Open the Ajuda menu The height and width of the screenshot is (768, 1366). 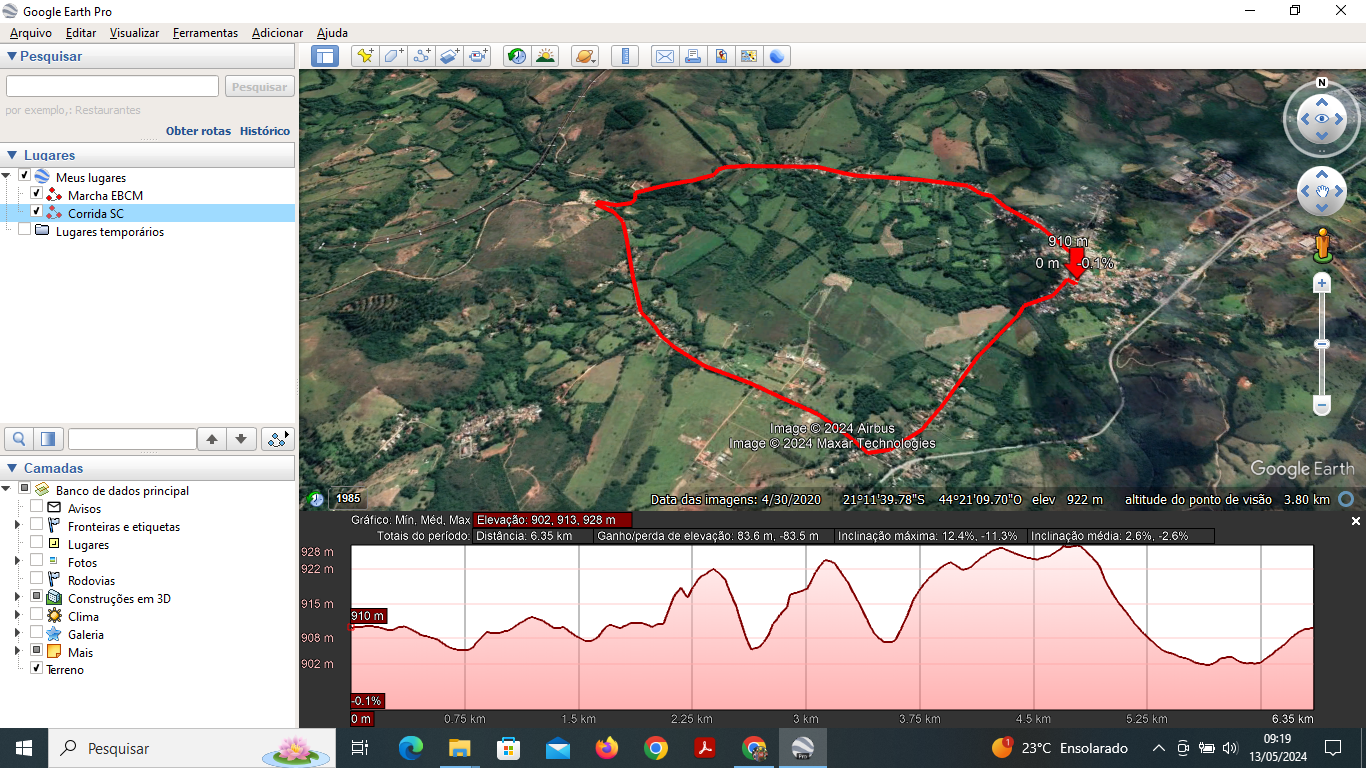(x=332, y=33)
